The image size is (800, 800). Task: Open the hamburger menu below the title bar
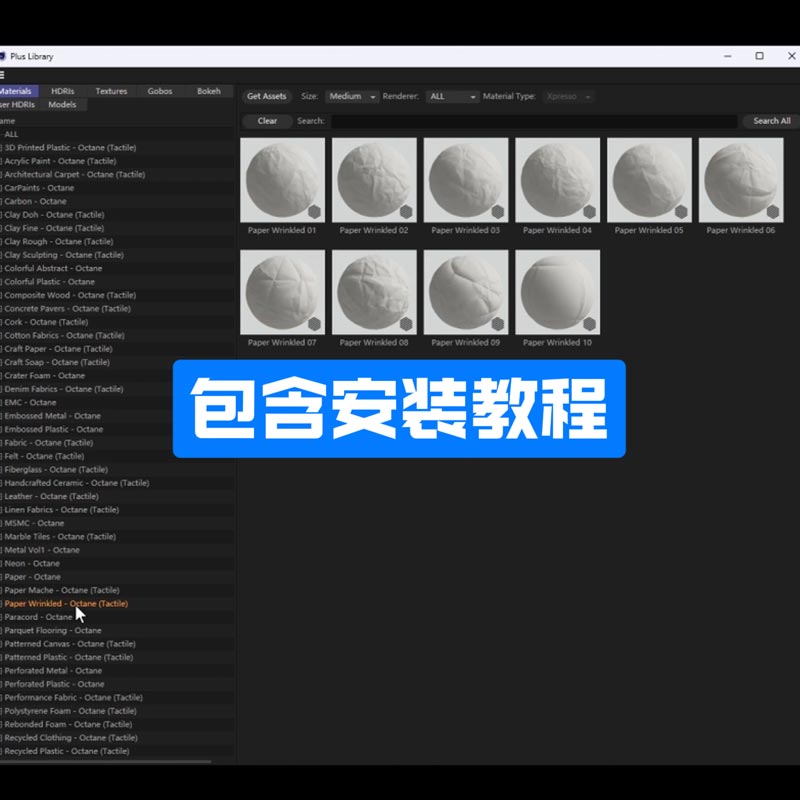[3, 74]
